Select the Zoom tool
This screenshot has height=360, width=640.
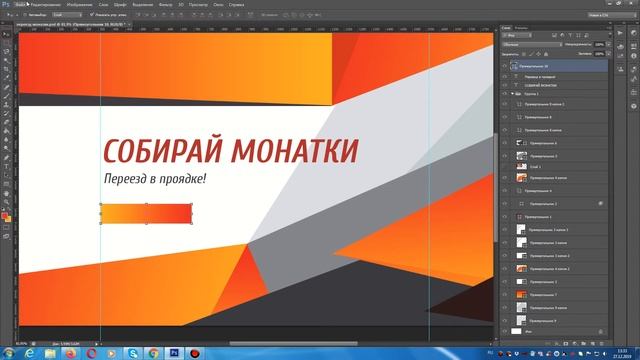tap(6, 202)
